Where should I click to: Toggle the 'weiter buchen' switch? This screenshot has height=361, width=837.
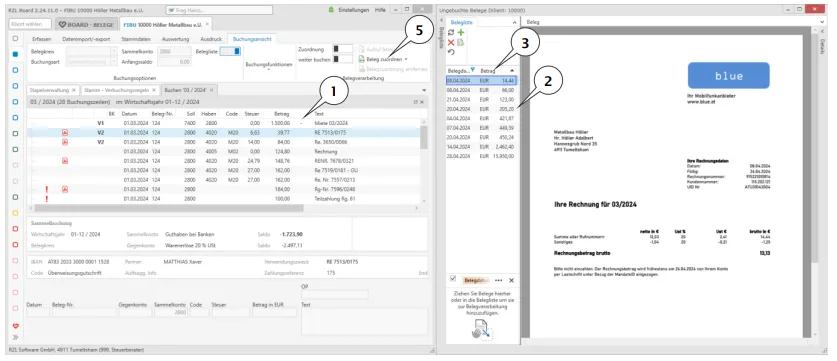point(343,59)
